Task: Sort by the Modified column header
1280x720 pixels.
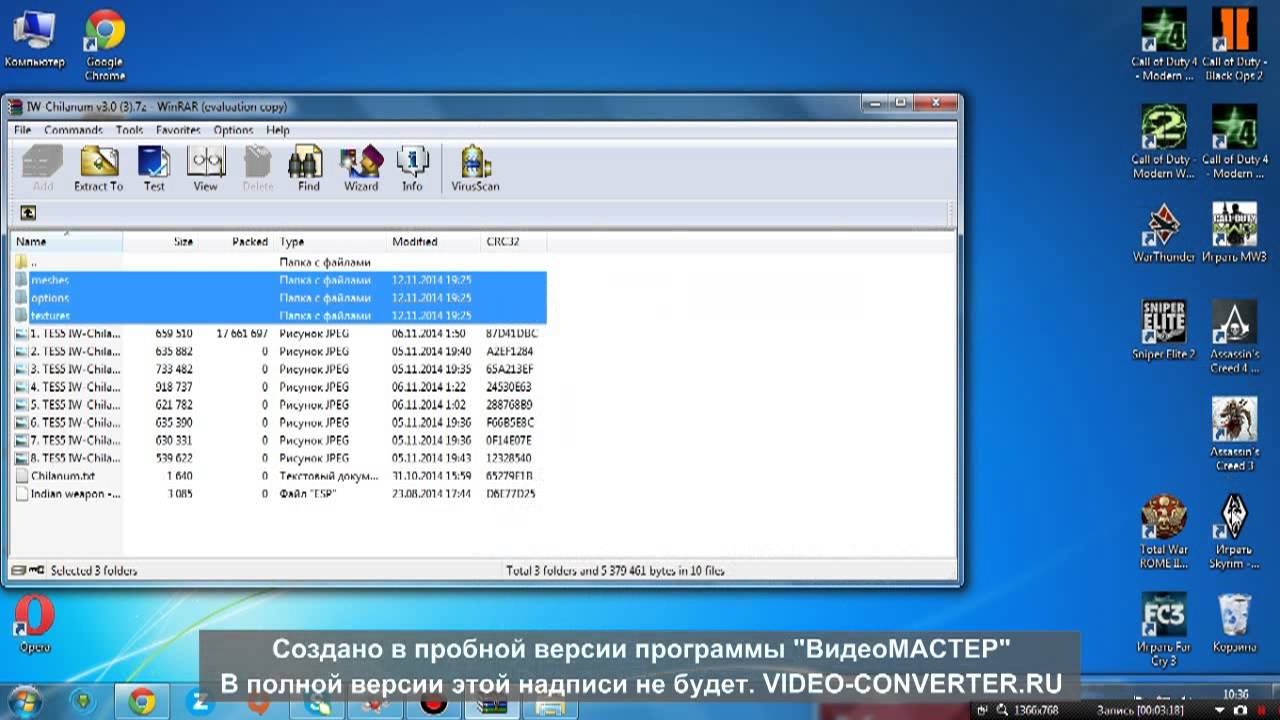Action: 433,241
